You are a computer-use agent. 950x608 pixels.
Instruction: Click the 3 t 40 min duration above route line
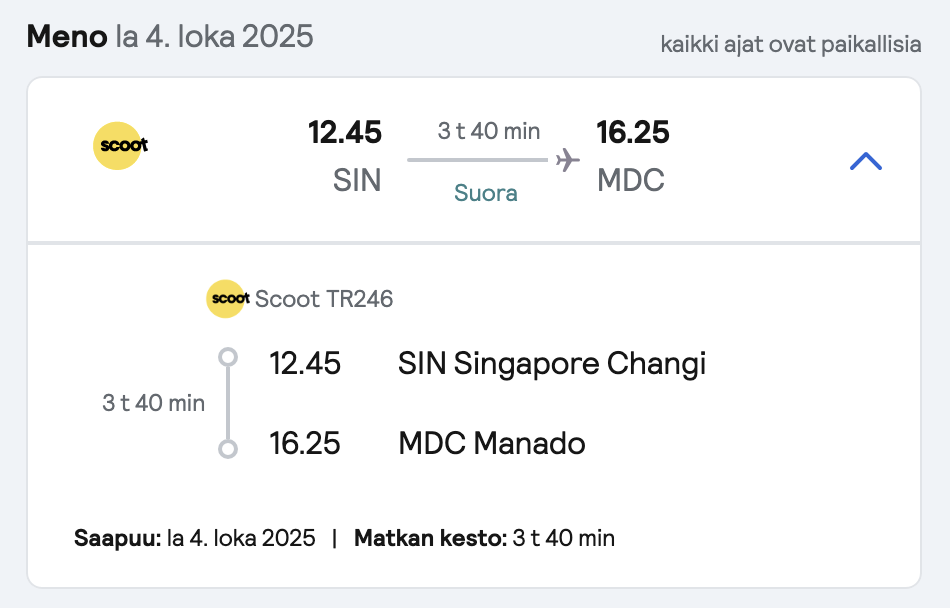(489, 131)
